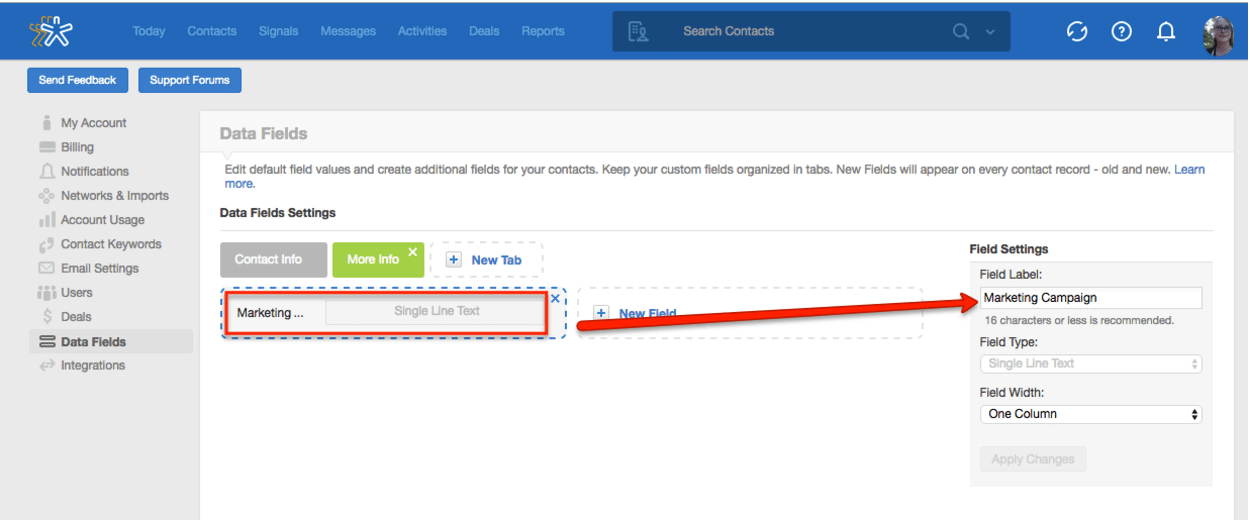
Task: Click the sync refresh icon in header
Action: (x=1077, y=32)
